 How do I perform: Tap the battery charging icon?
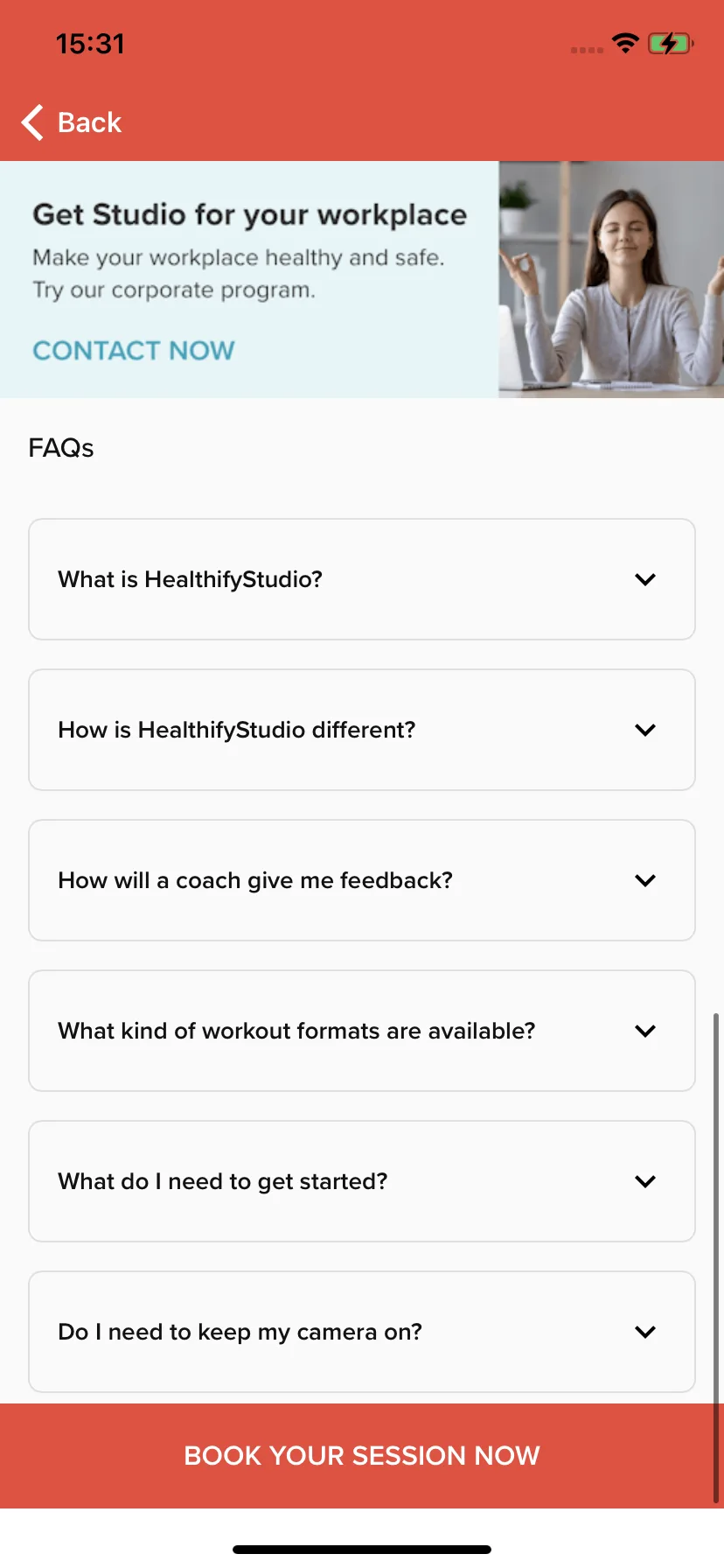click(671, 43)
